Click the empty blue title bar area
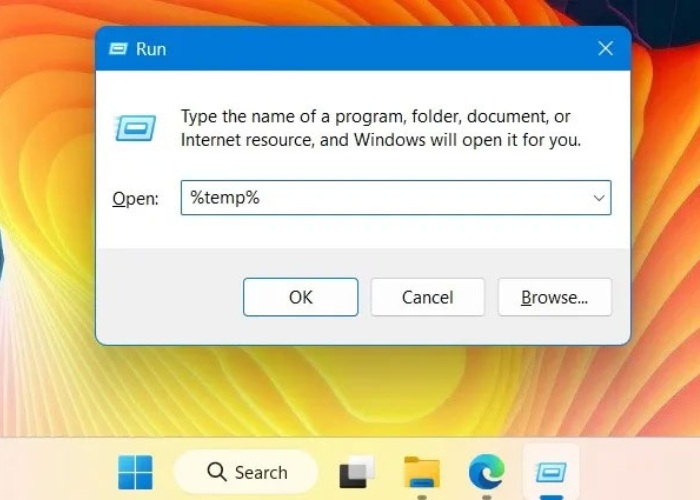This screenshot has width=700, height=500. (x=380, y=48)
